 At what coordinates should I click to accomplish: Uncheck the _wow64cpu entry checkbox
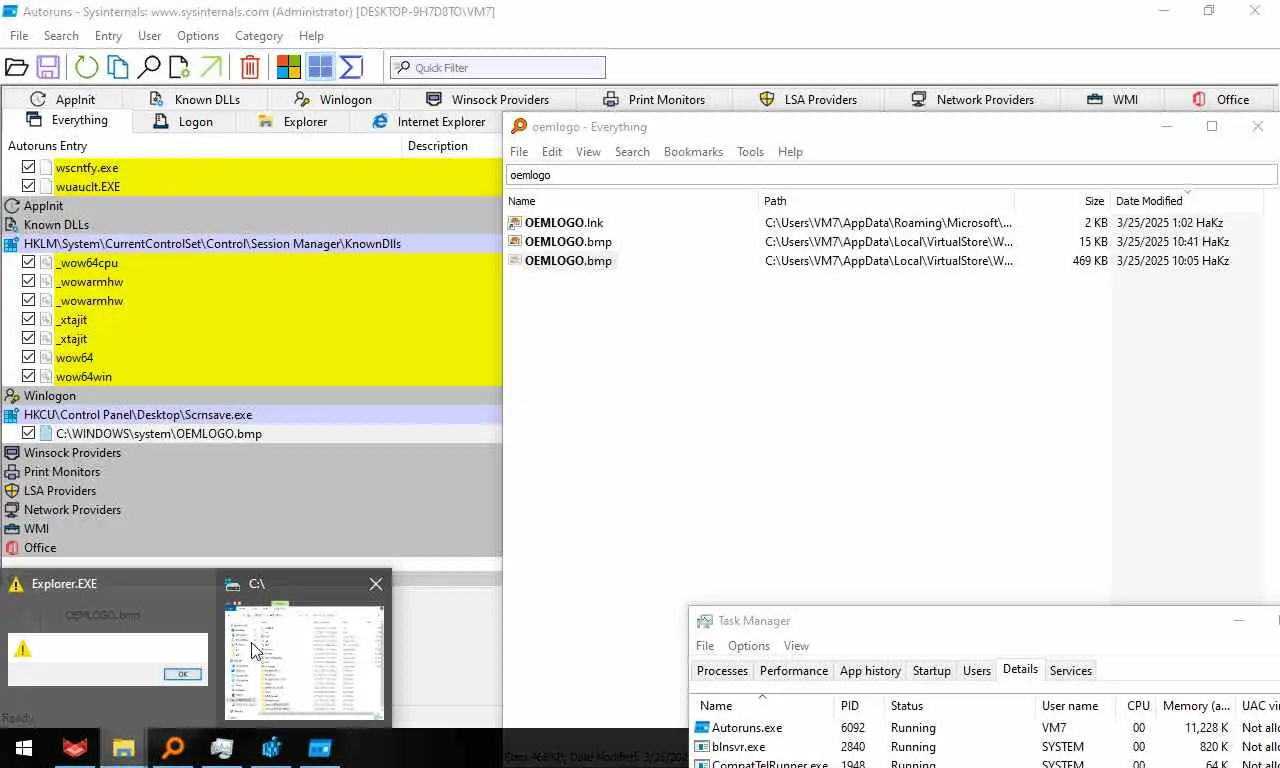(x=29, y=262)
